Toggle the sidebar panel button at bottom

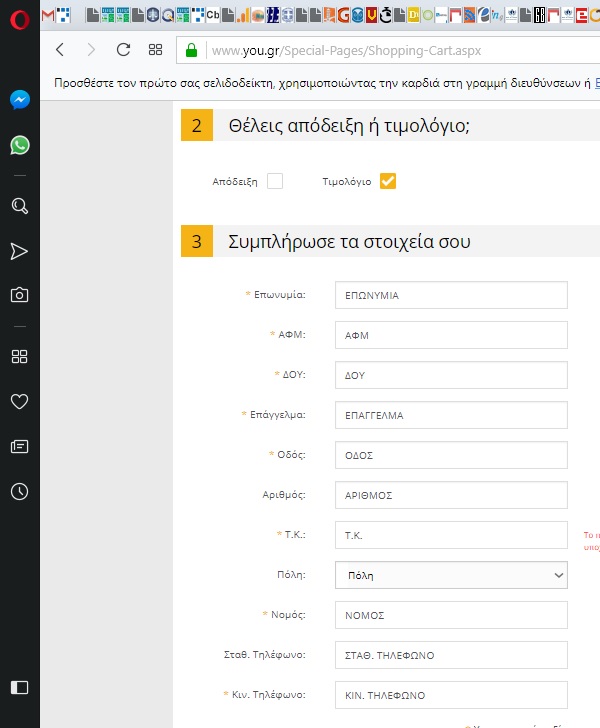coord(19,687)
